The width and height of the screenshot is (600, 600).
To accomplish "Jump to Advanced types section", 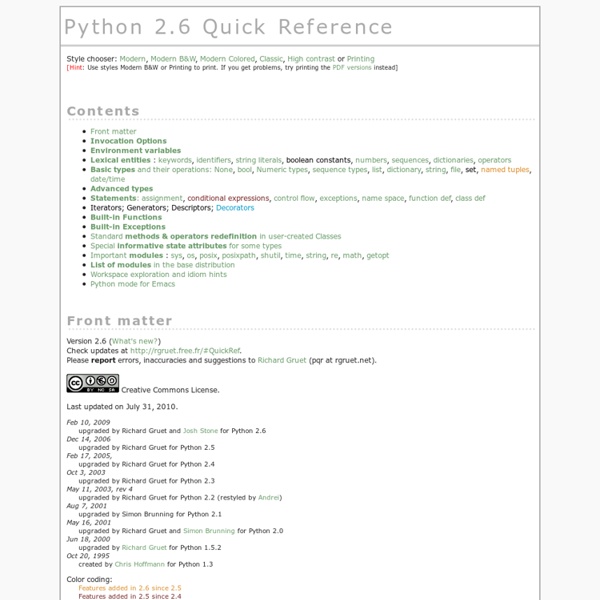I will [x=122, y=189].
